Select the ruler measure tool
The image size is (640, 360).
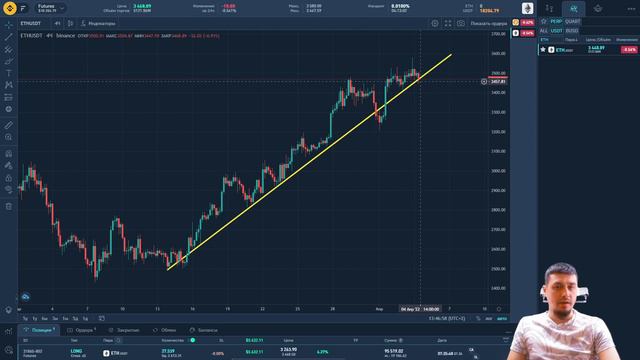coord(9,125)
